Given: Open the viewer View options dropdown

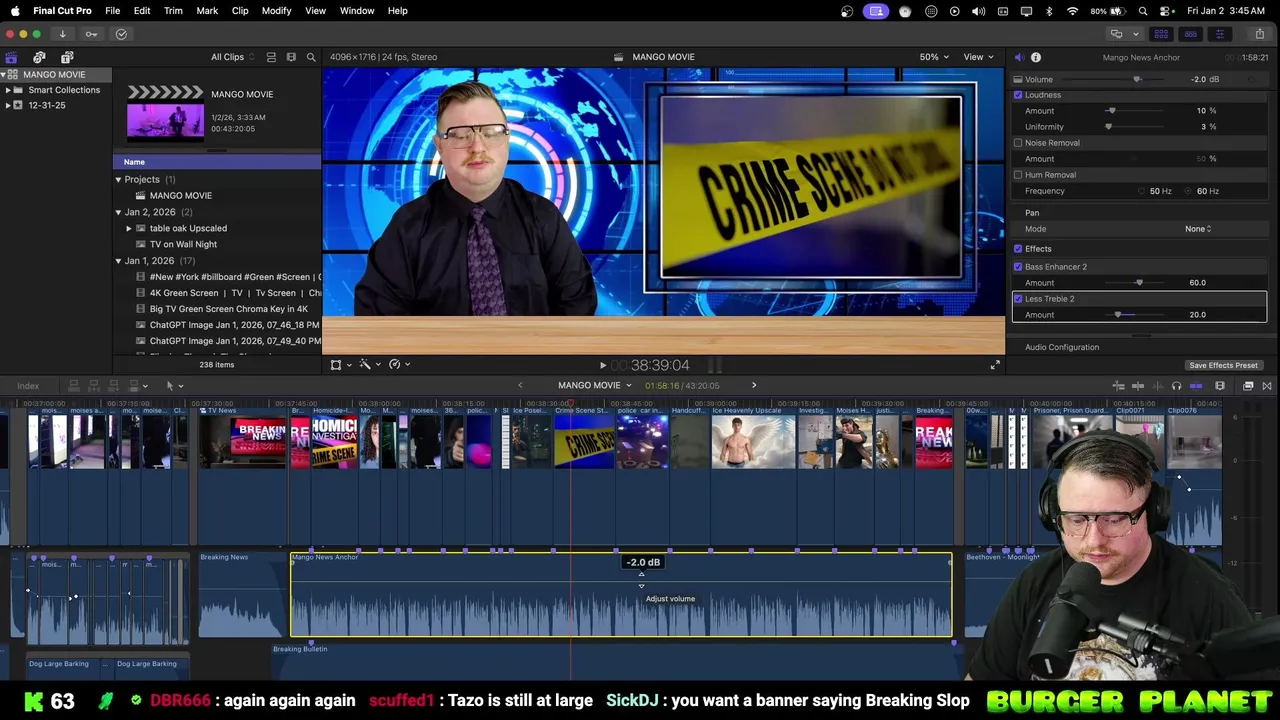Looking at the screenshot, I should (977, 57).
